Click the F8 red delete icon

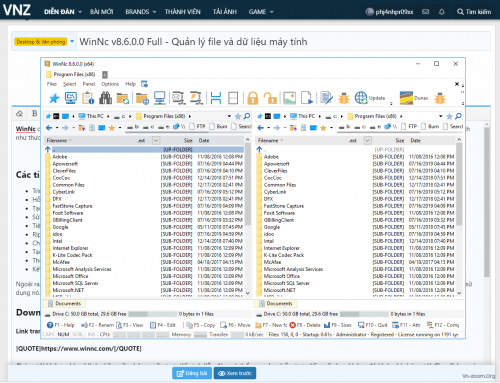(292, 325)
